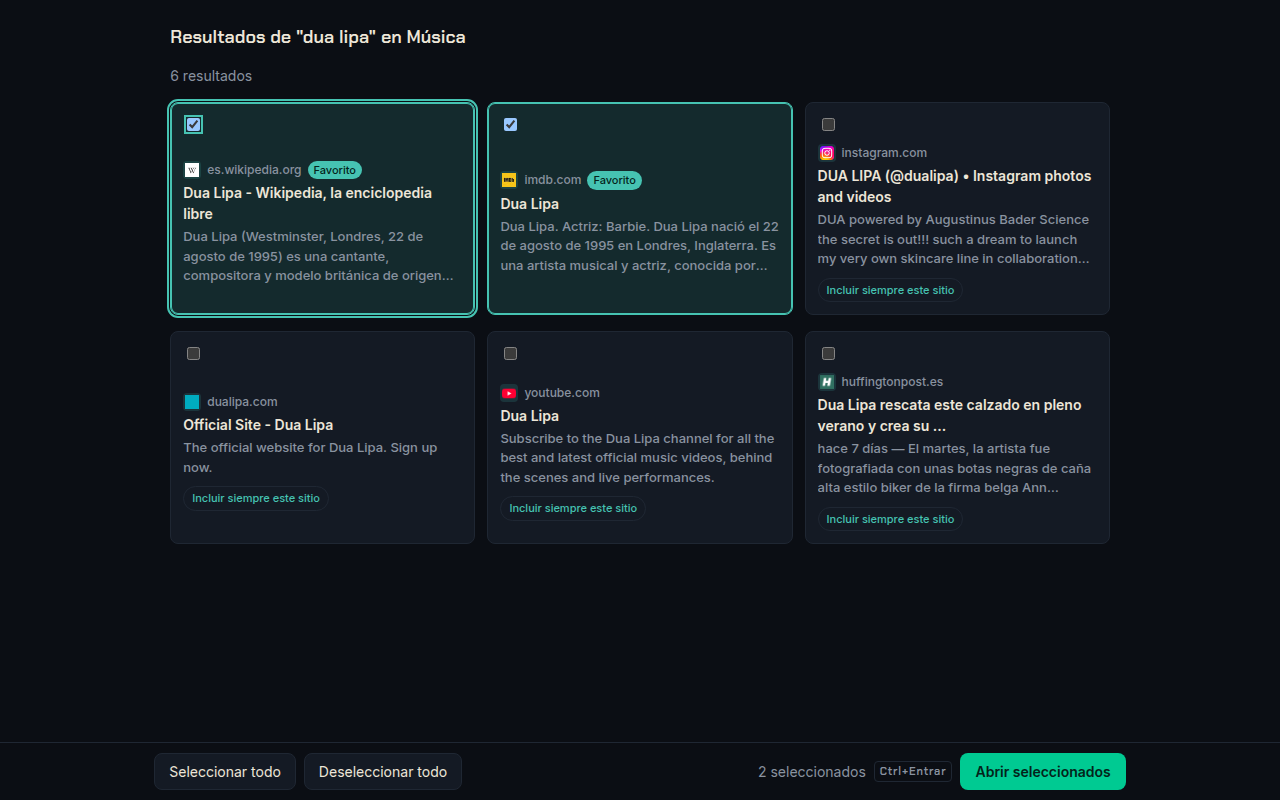Image resolution: width=1280 pixels, height=800 pixels.
Task: Click the Wikipedia description starting 'Dua Lipa (Westminster'
Action: tap(318, 256)
